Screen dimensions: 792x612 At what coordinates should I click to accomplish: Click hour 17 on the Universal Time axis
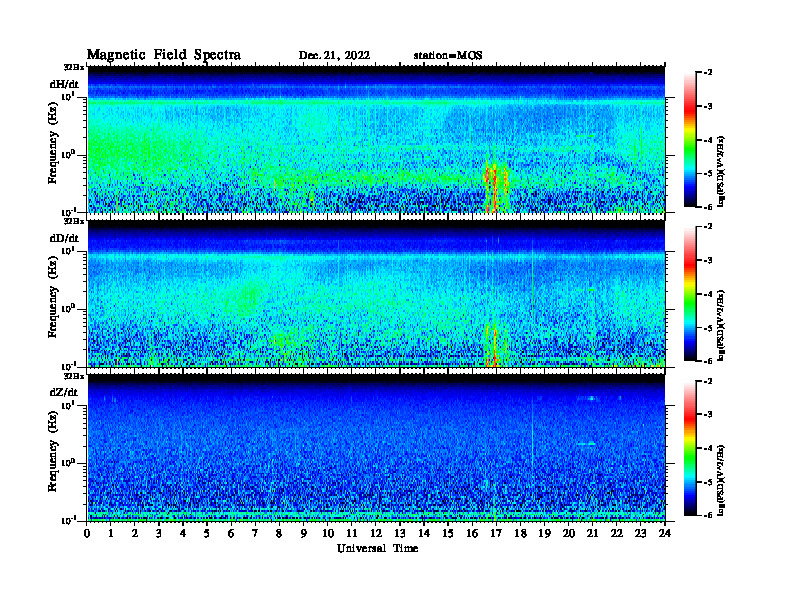click(x=496, y=534)
